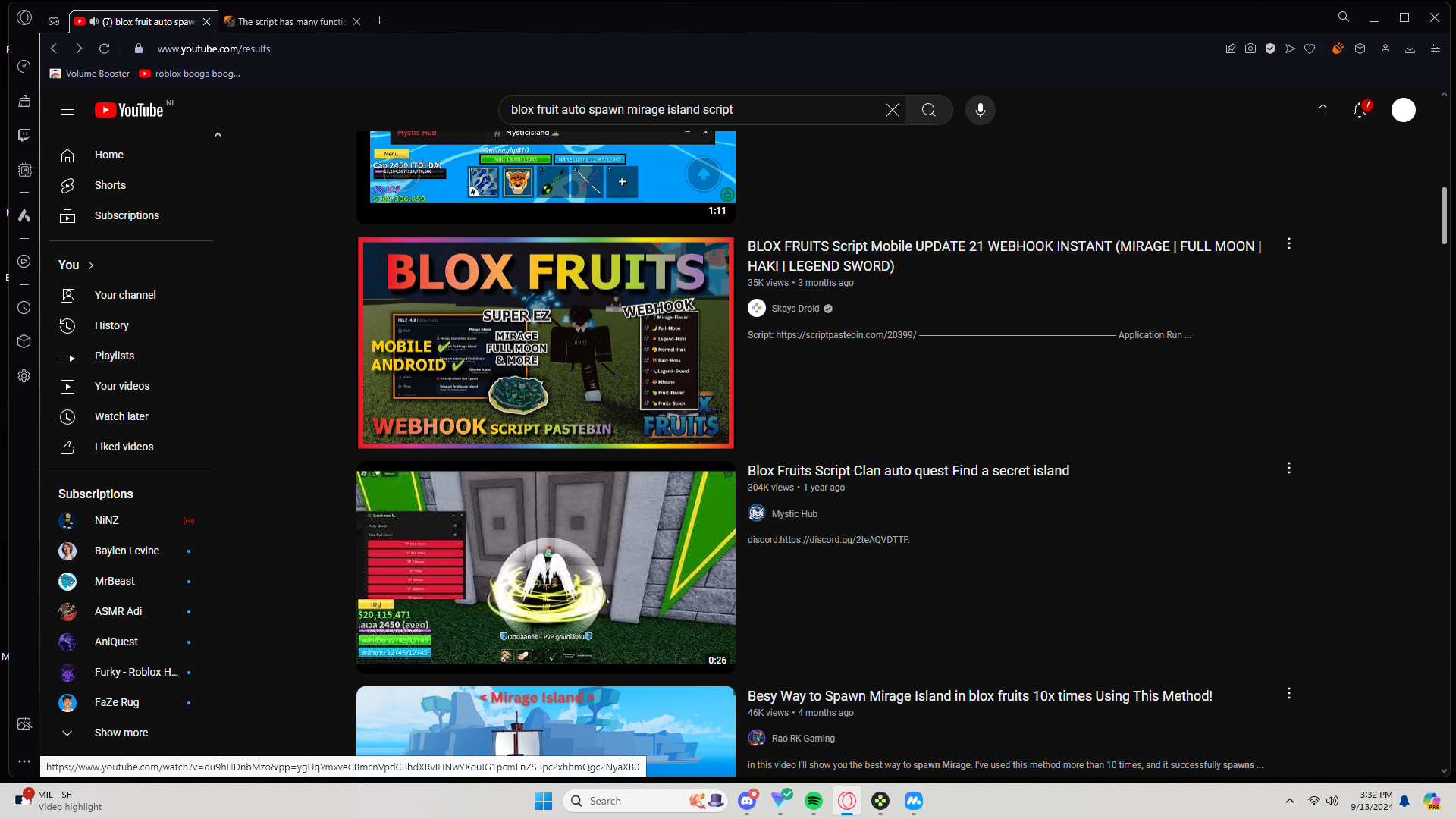
Task: Open the YouTube create upload icon
Action: click(x=1323, y=110)
